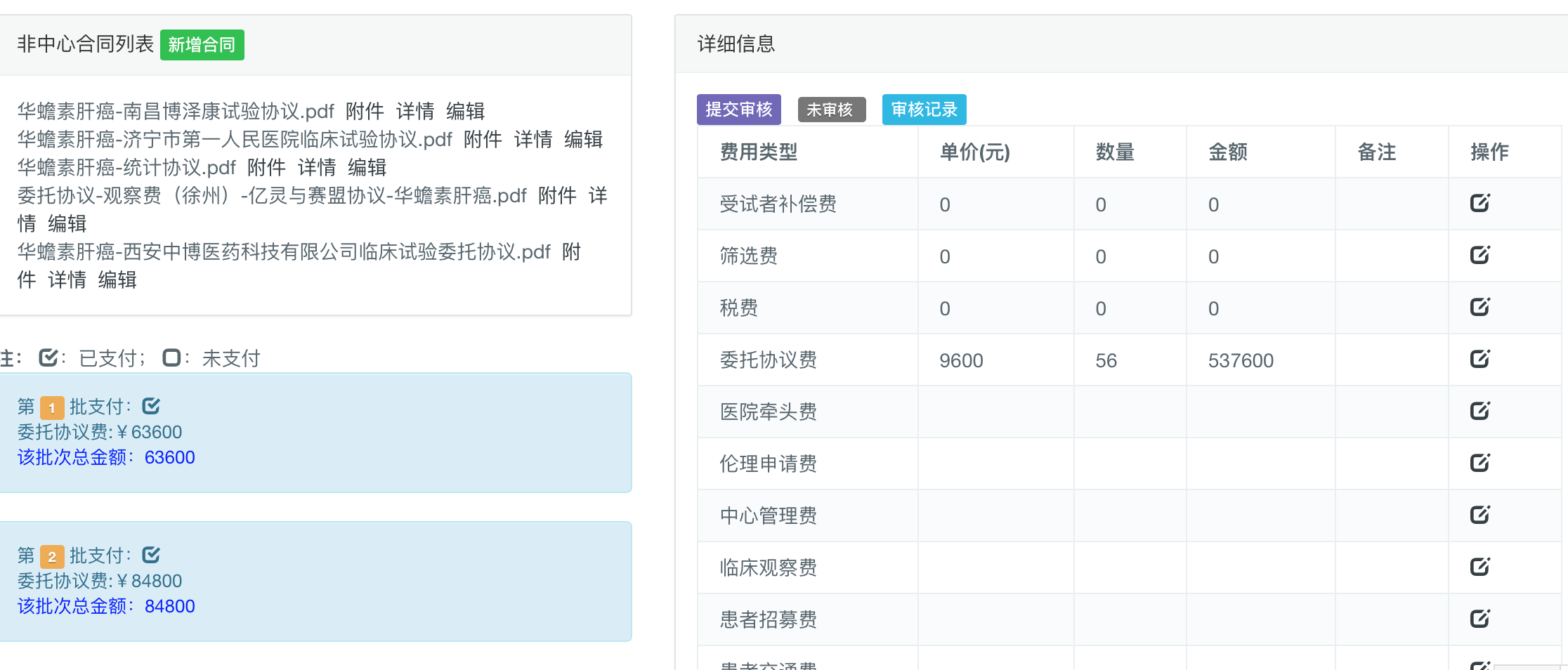Click the 新增合同 button

202,45
